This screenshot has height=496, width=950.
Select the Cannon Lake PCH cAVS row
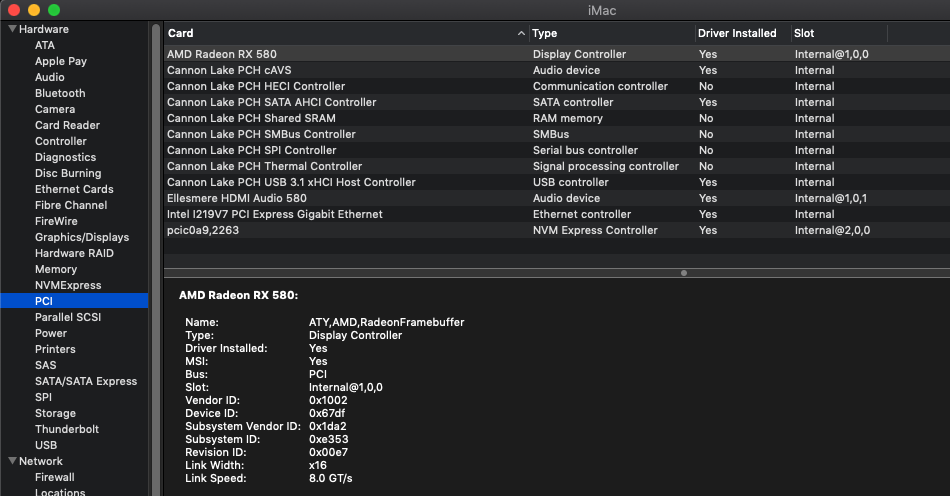[x=557, y=70]
